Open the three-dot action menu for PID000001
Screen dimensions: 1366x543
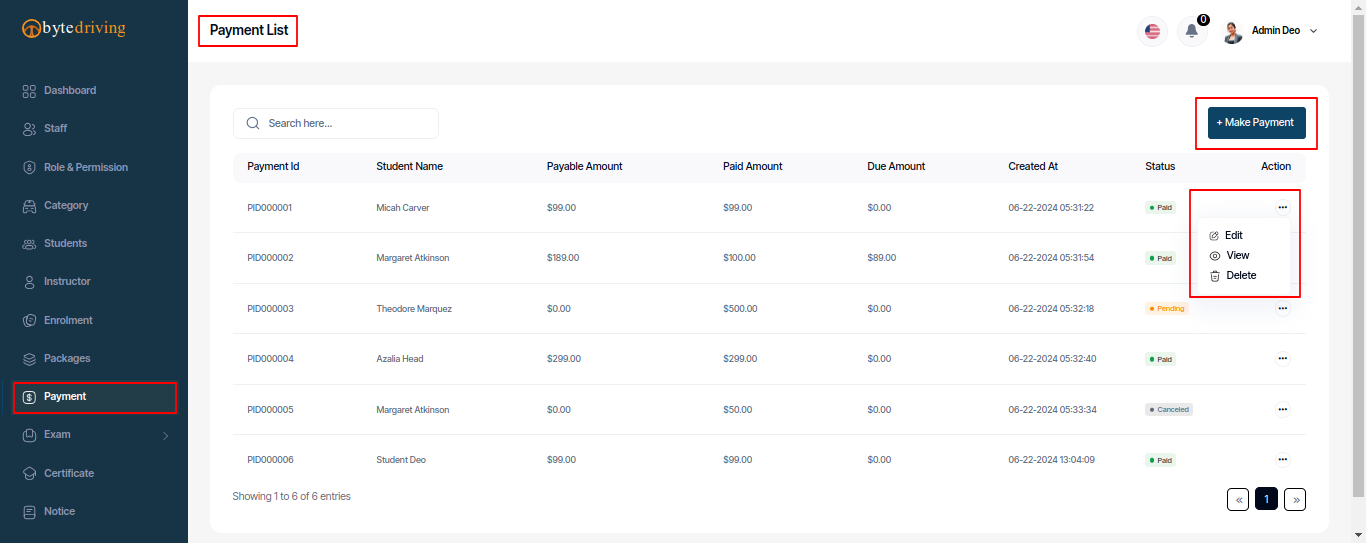tap(1283, 207)
